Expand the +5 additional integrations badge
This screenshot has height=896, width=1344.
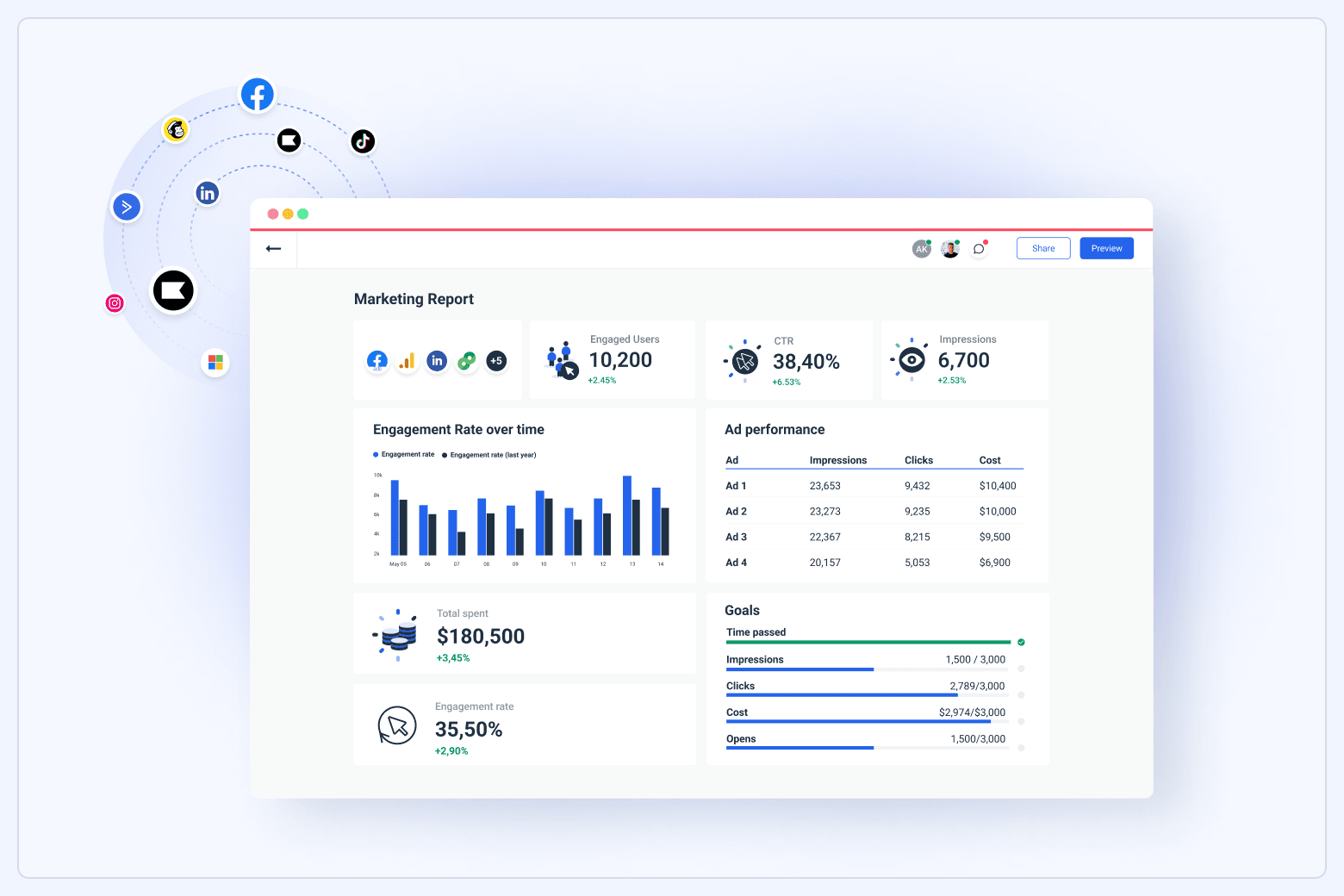tap(497, 360)
